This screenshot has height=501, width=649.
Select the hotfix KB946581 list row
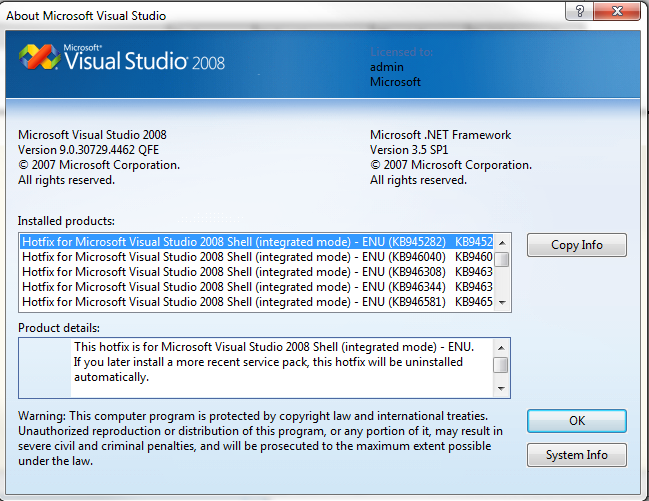[x=257, y=302]
